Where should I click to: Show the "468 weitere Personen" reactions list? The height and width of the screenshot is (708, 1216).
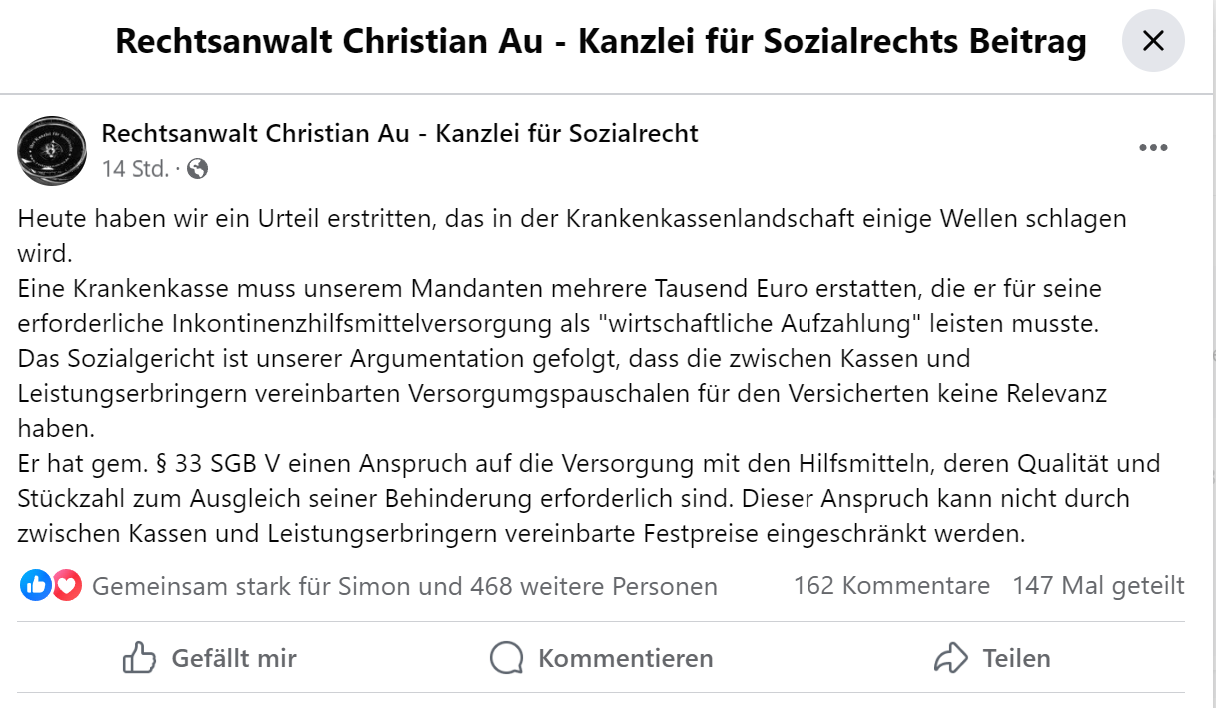coord(593,586)
